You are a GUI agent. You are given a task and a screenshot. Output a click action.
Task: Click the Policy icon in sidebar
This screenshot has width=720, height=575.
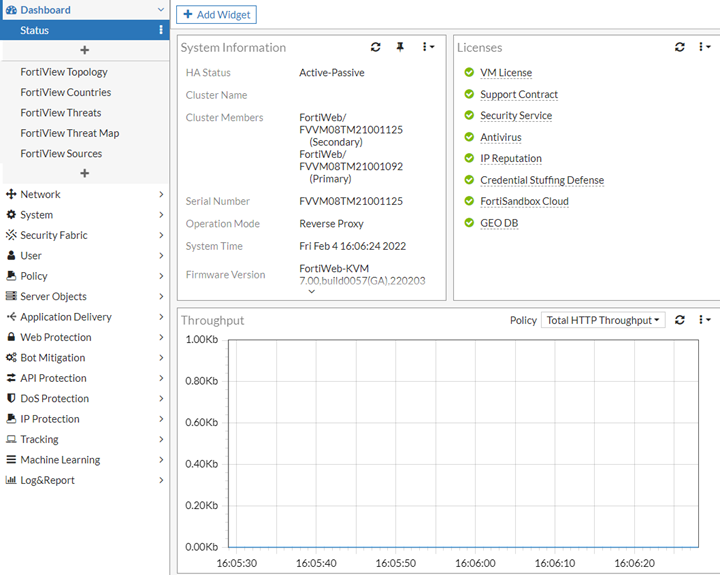click(11, 276)
